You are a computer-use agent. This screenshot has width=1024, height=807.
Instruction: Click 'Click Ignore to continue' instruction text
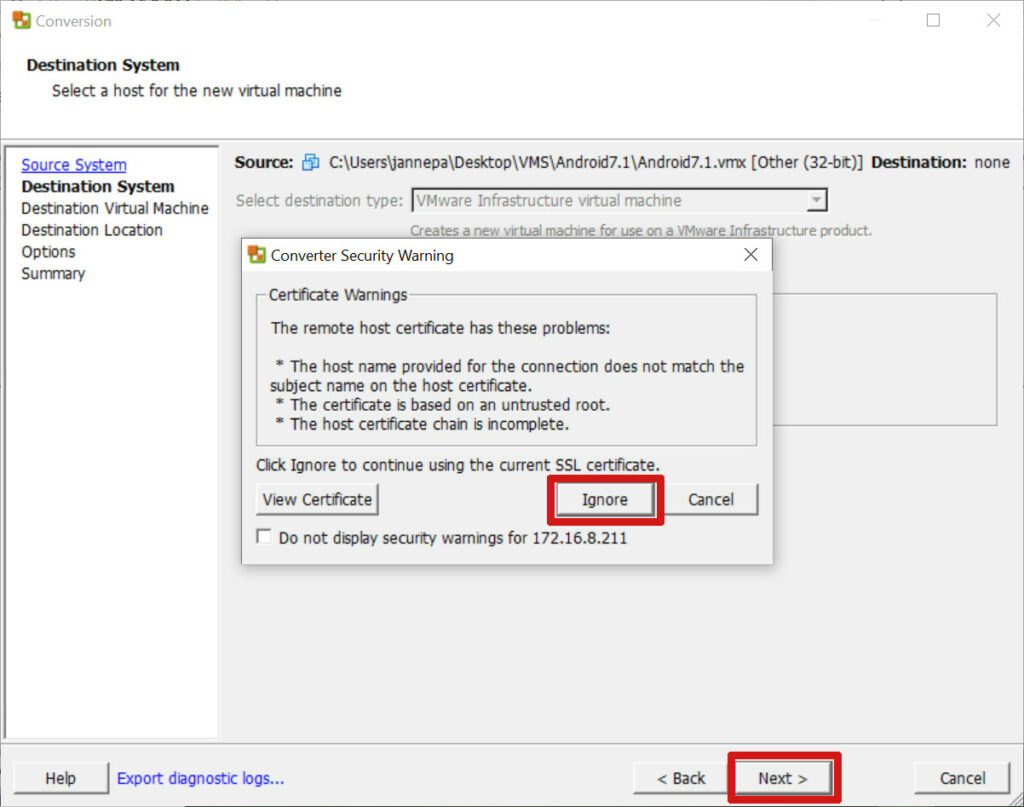pyautogui.click(x=458, y=465)
